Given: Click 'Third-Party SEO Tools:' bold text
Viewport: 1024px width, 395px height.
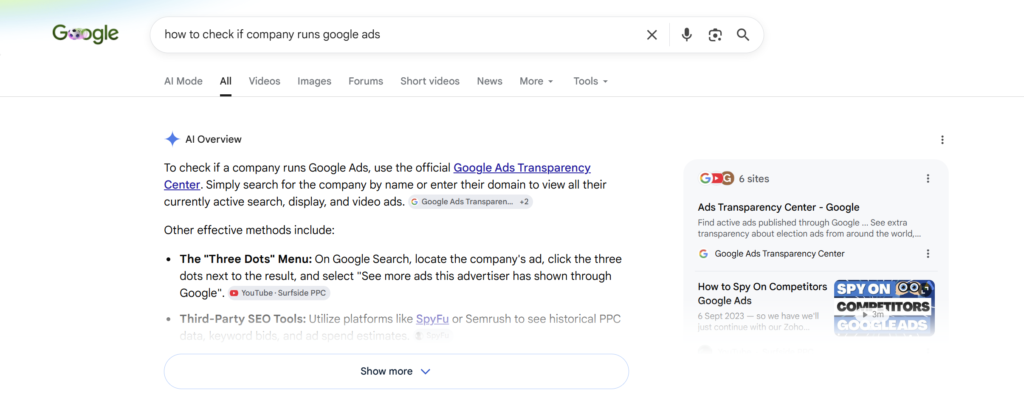Looking at the screenshot, I should click(x=243, y=319).
